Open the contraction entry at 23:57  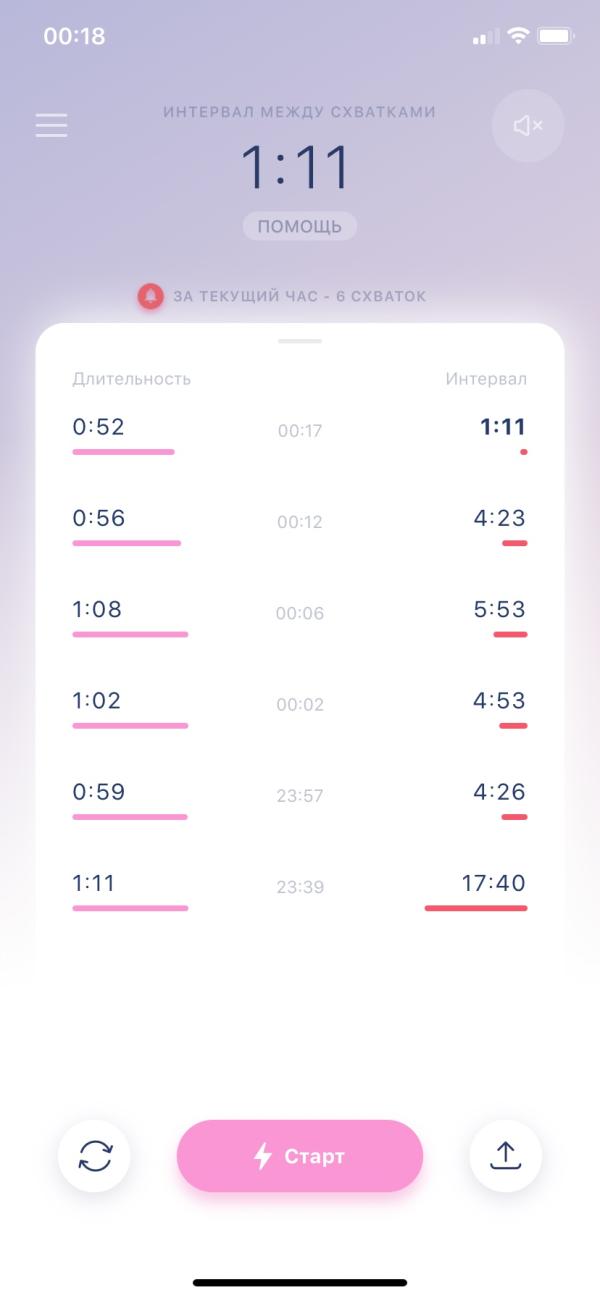coord(300,797)
